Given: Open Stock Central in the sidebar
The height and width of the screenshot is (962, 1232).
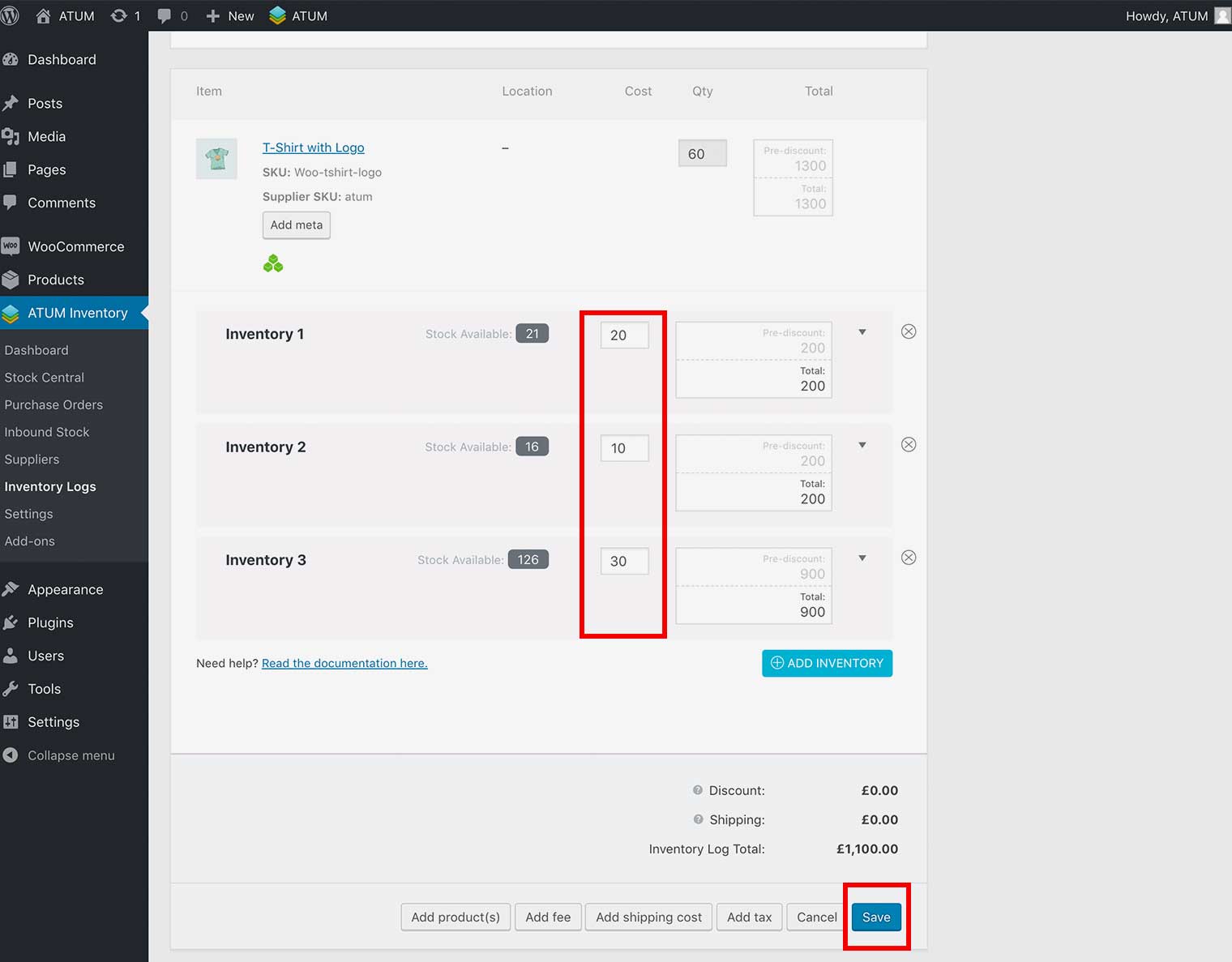Looking at the screenshot, I should point(45,378).
